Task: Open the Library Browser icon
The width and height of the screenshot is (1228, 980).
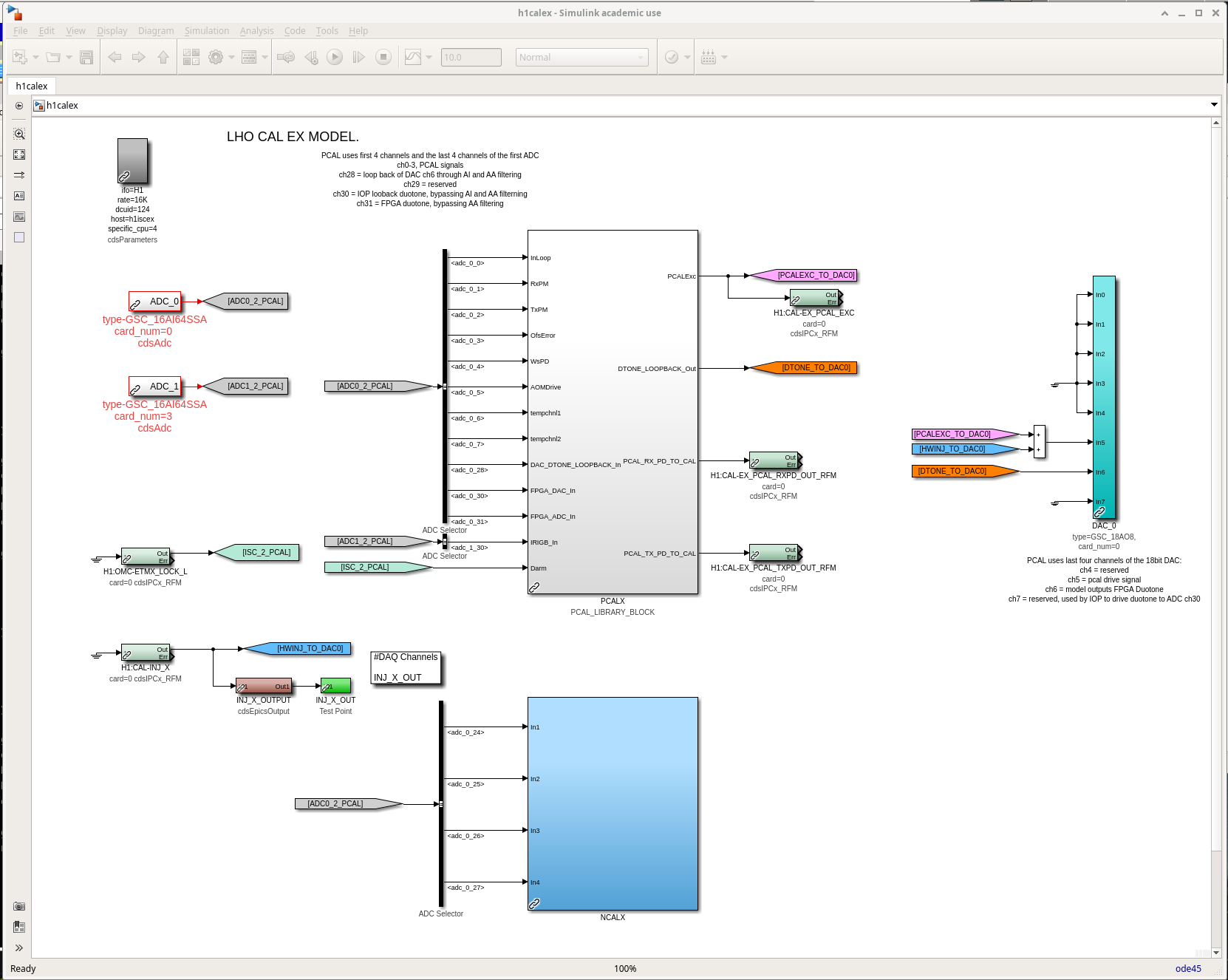Action: coord(191,57)
